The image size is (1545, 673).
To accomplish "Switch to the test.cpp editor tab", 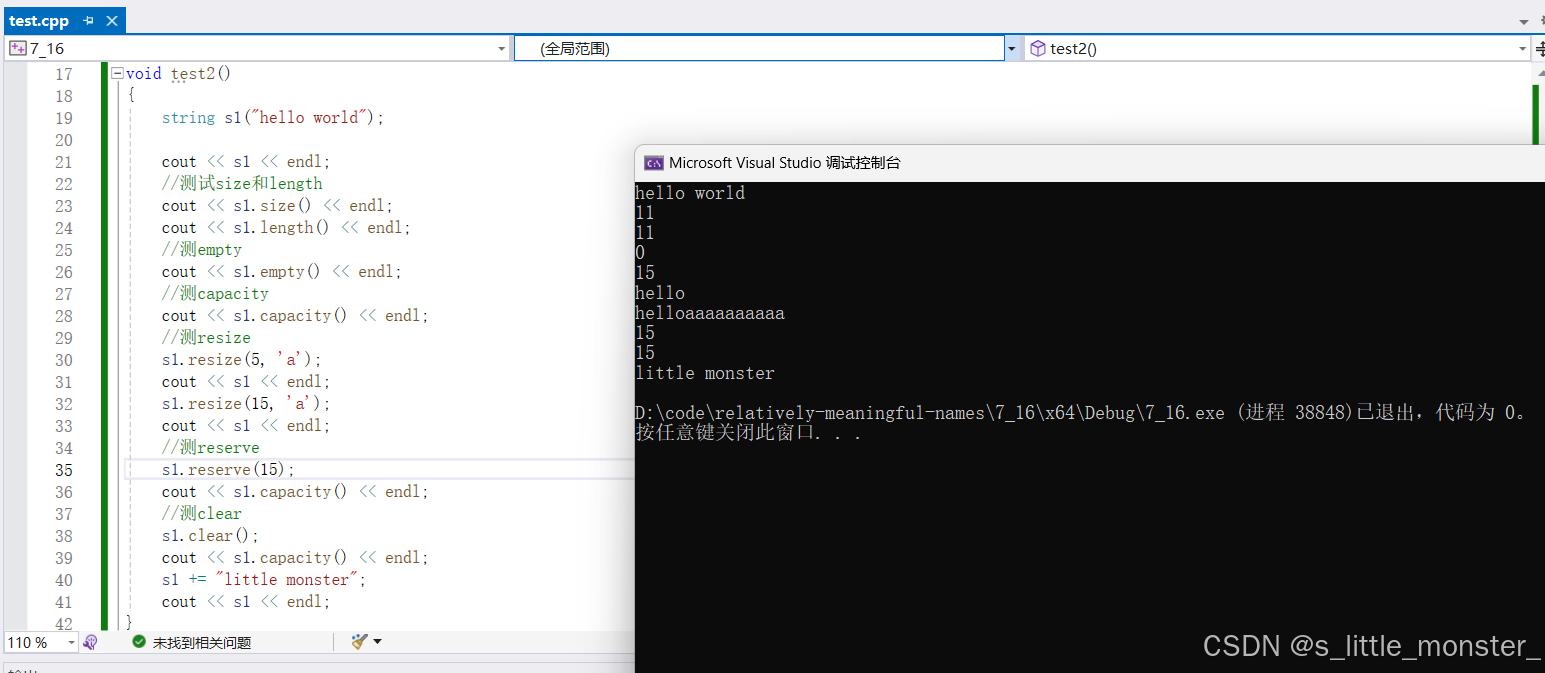I will coord(39,21).
